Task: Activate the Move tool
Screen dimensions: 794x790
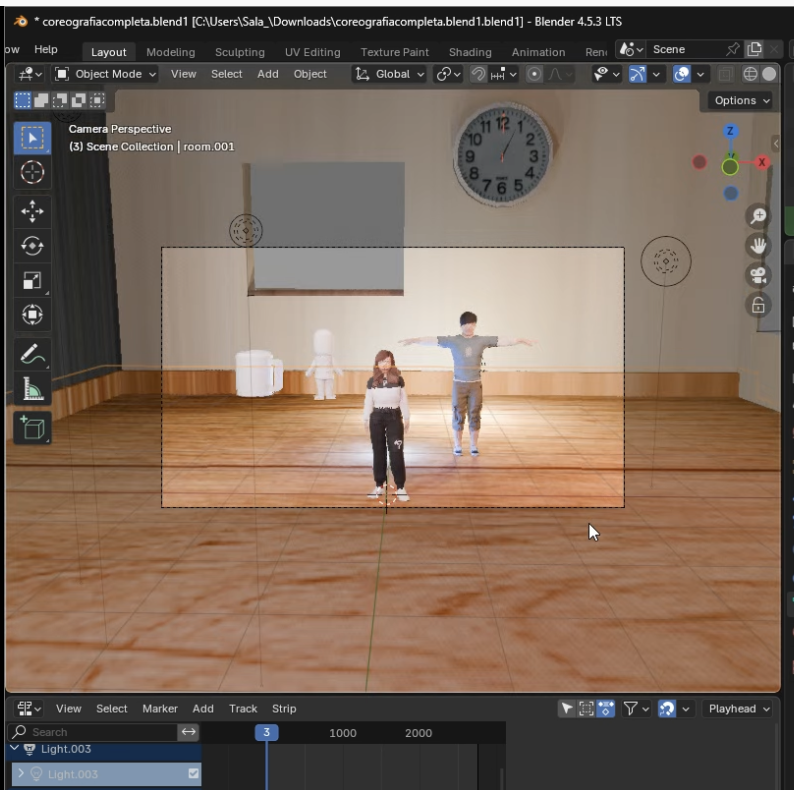Action: pyautogui.click(x=32, y=211)
